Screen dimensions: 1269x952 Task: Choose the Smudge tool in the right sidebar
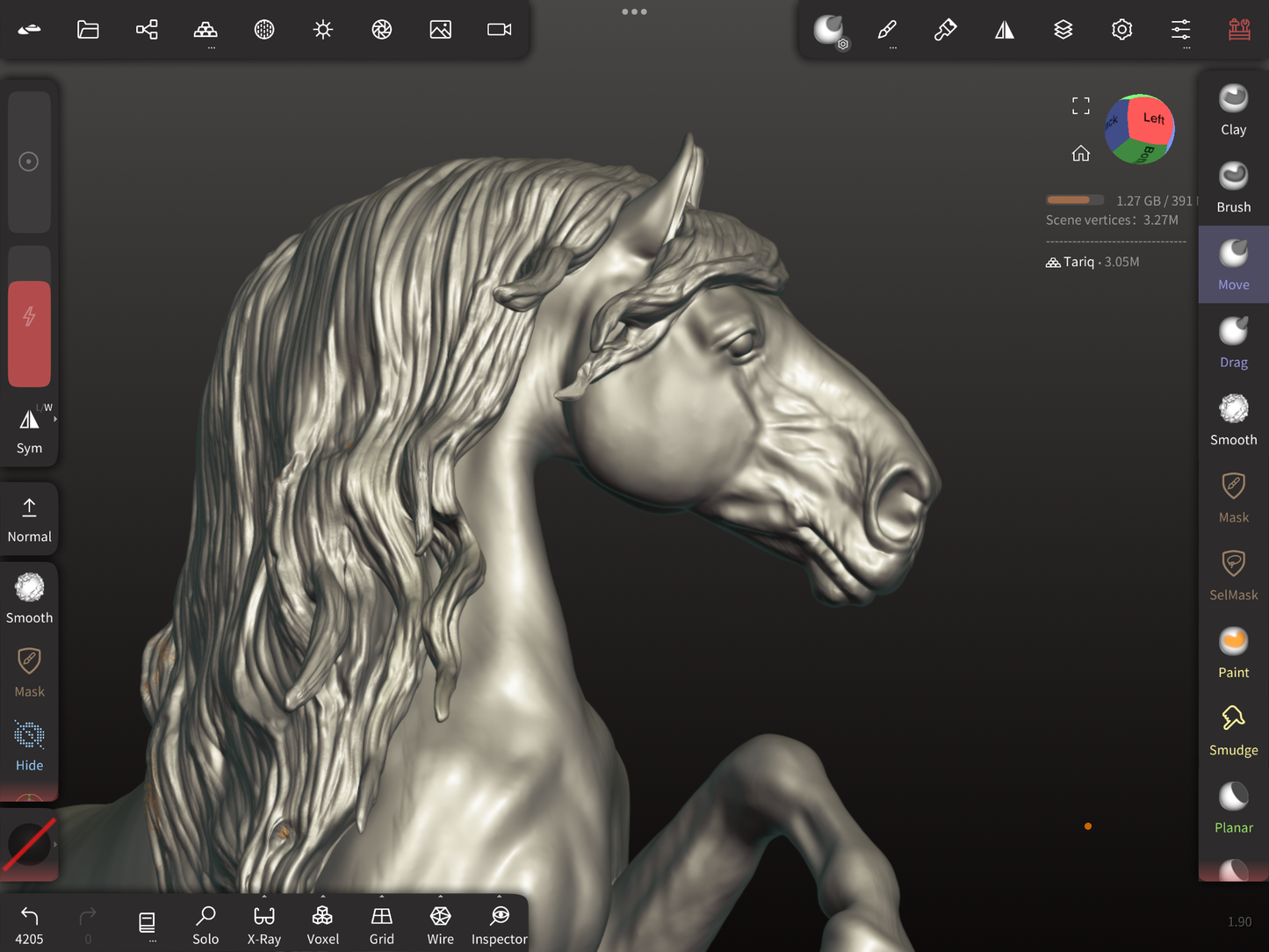tap(1233, 731)
